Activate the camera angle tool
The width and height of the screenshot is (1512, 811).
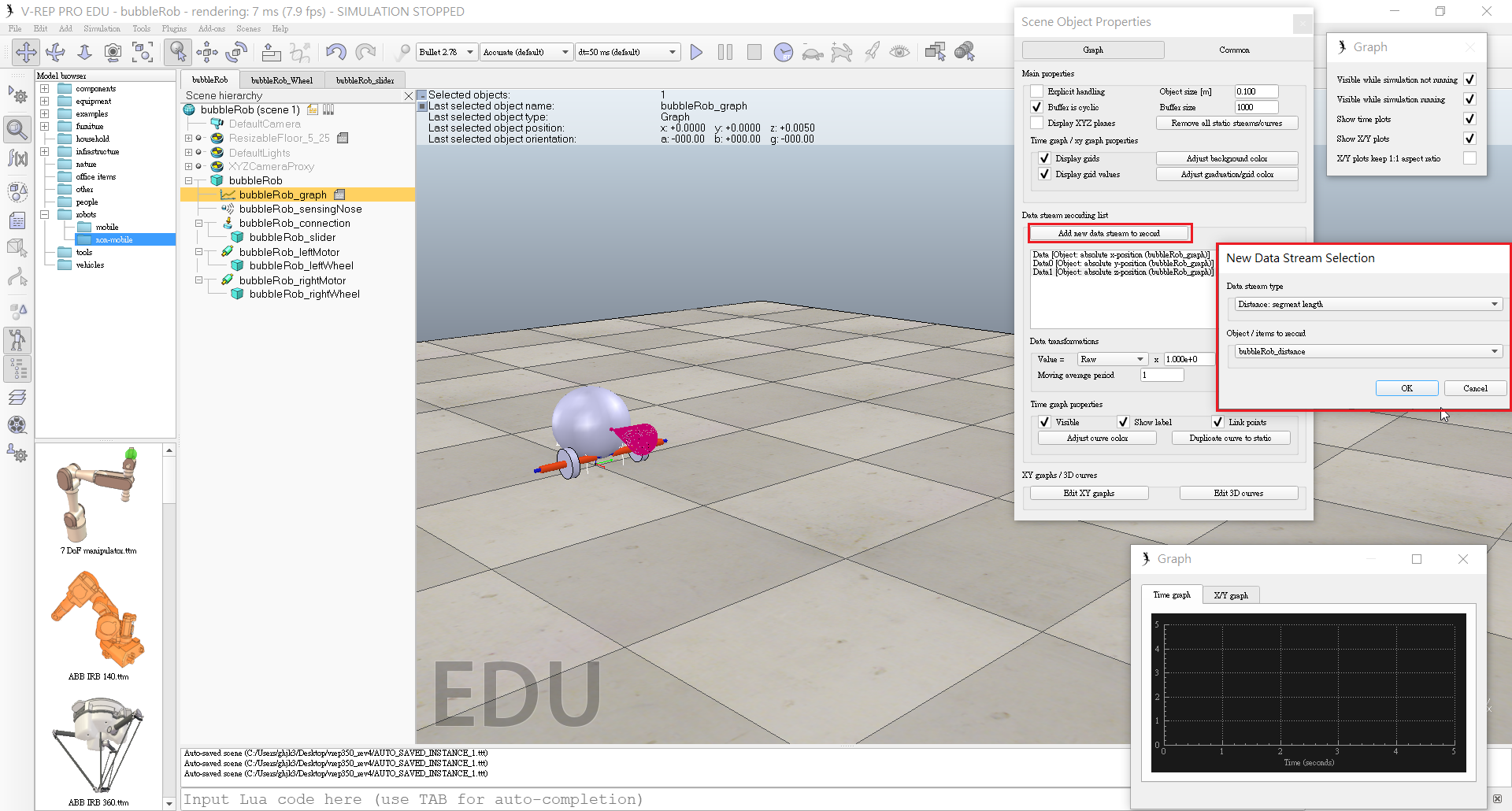(x=113, y=52)
